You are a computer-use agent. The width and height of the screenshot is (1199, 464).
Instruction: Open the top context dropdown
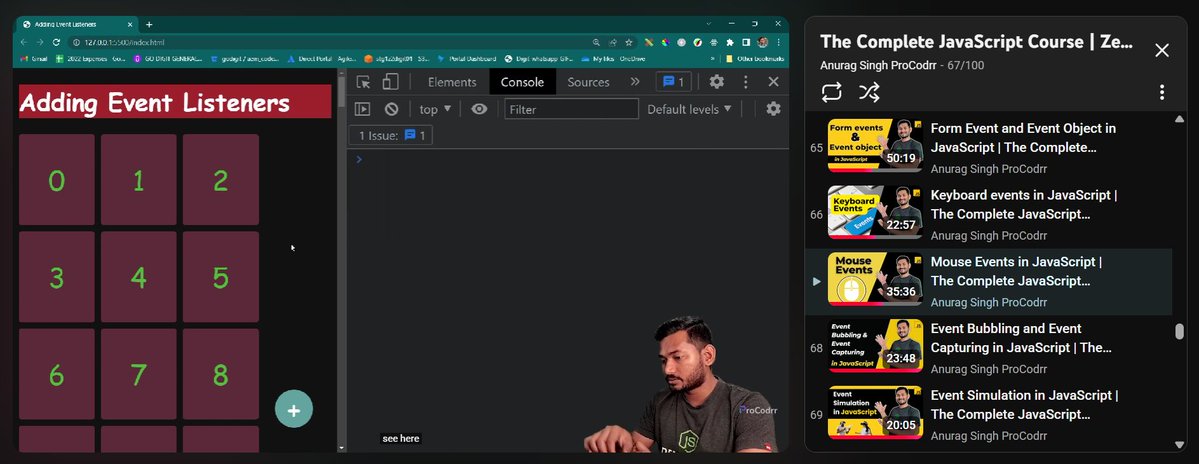pyautogui.click(x=435, y=109)
